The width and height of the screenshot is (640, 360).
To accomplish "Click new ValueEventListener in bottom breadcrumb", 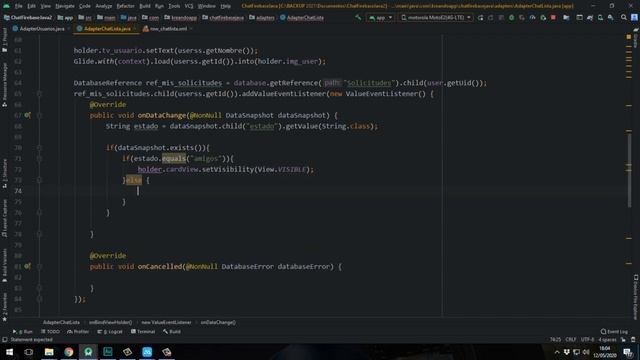I will [x=166, y=322].
